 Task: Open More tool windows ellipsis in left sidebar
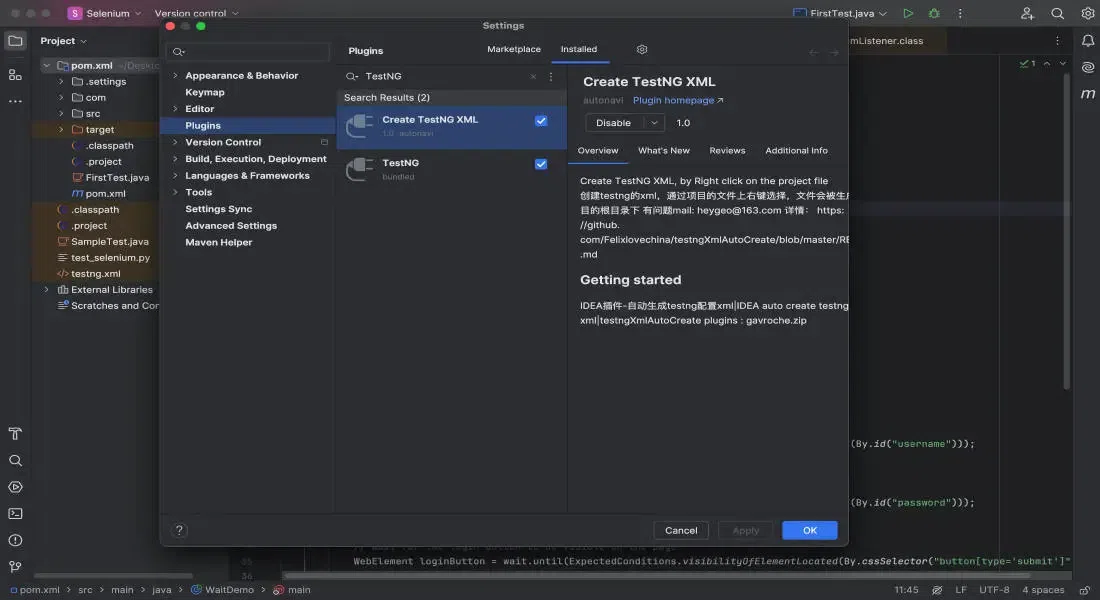(15, 102)
